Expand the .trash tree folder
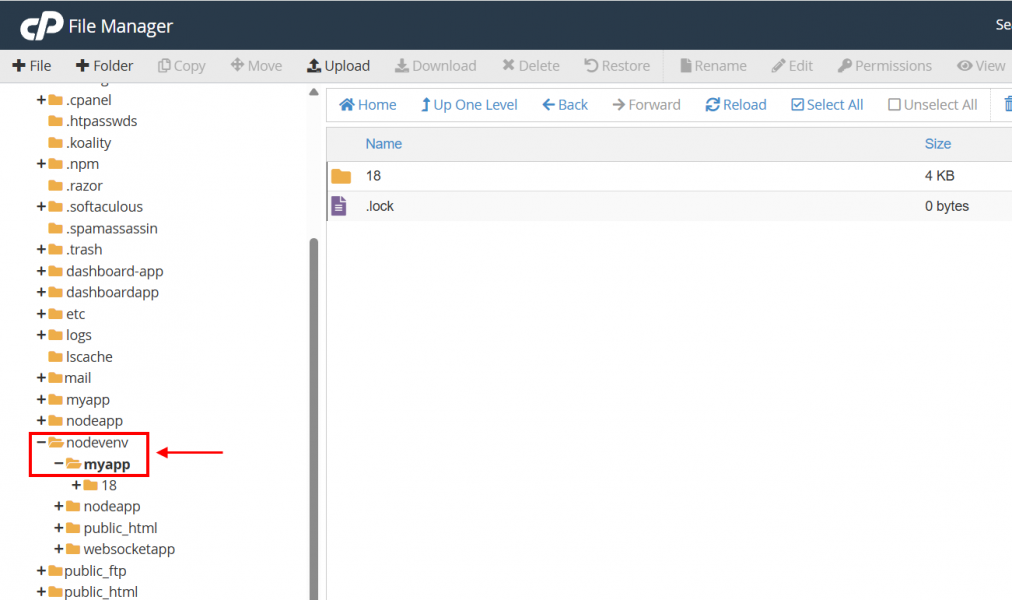1012x600 pixels. tap(41, 249)
